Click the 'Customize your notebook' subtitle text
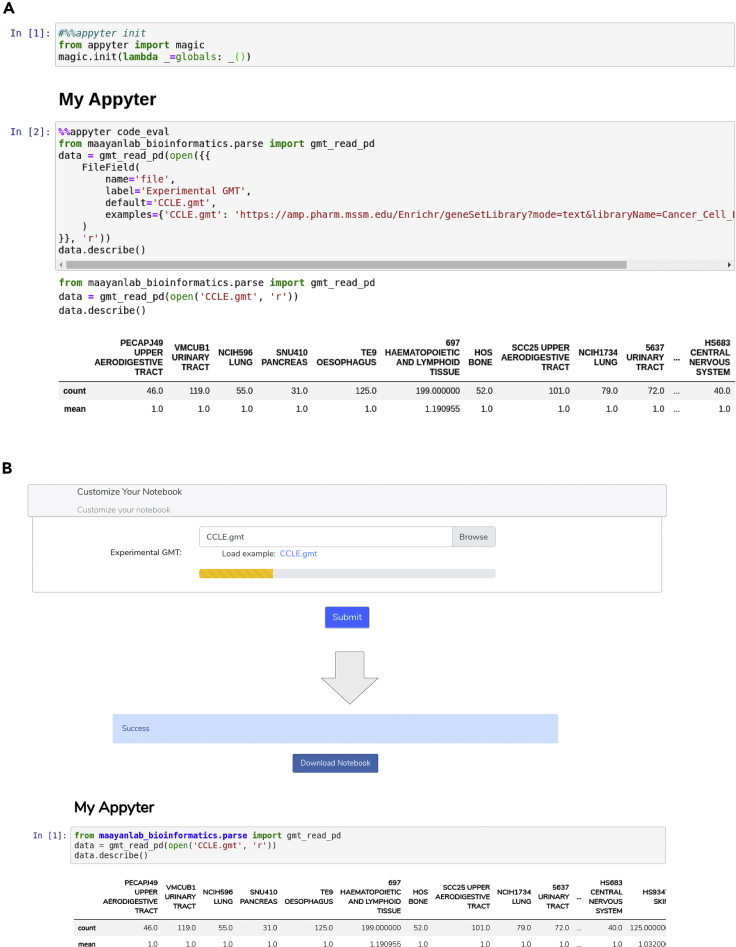The image size is (736, 947). (123, 510)
